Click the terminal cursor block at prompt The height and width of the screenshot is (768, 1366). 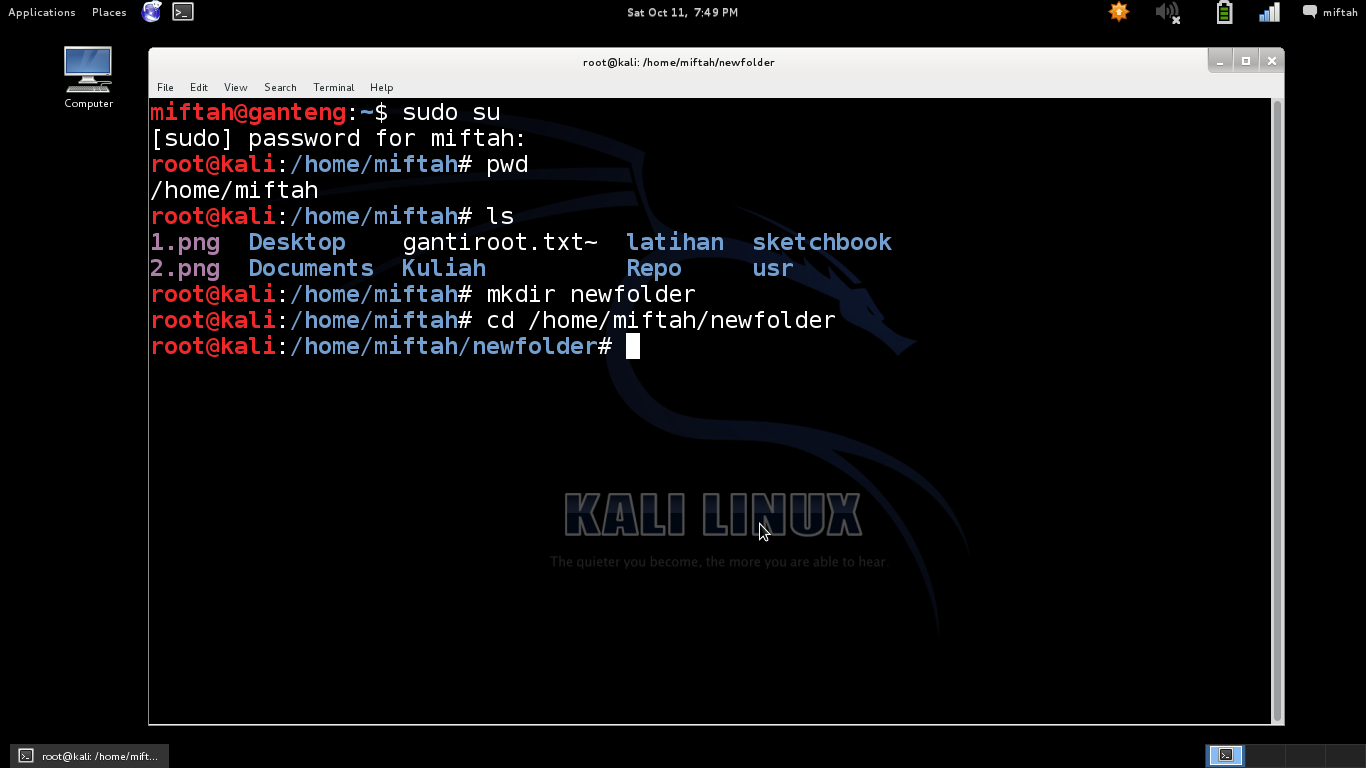[633, 346]
